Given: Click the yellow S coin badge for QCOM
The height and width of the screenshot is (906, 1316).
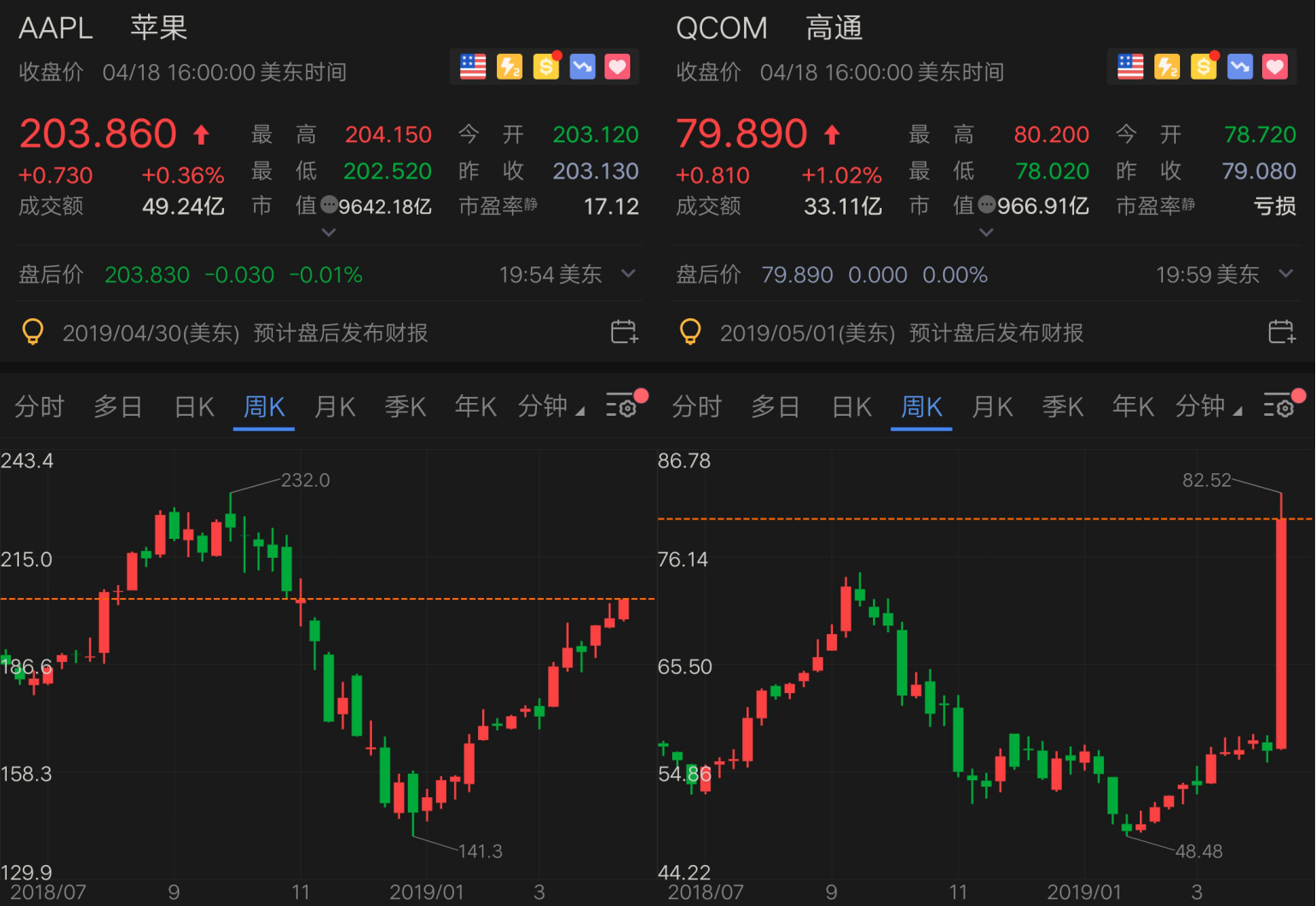Looking at the screenshot, I should pos(1204,67).
